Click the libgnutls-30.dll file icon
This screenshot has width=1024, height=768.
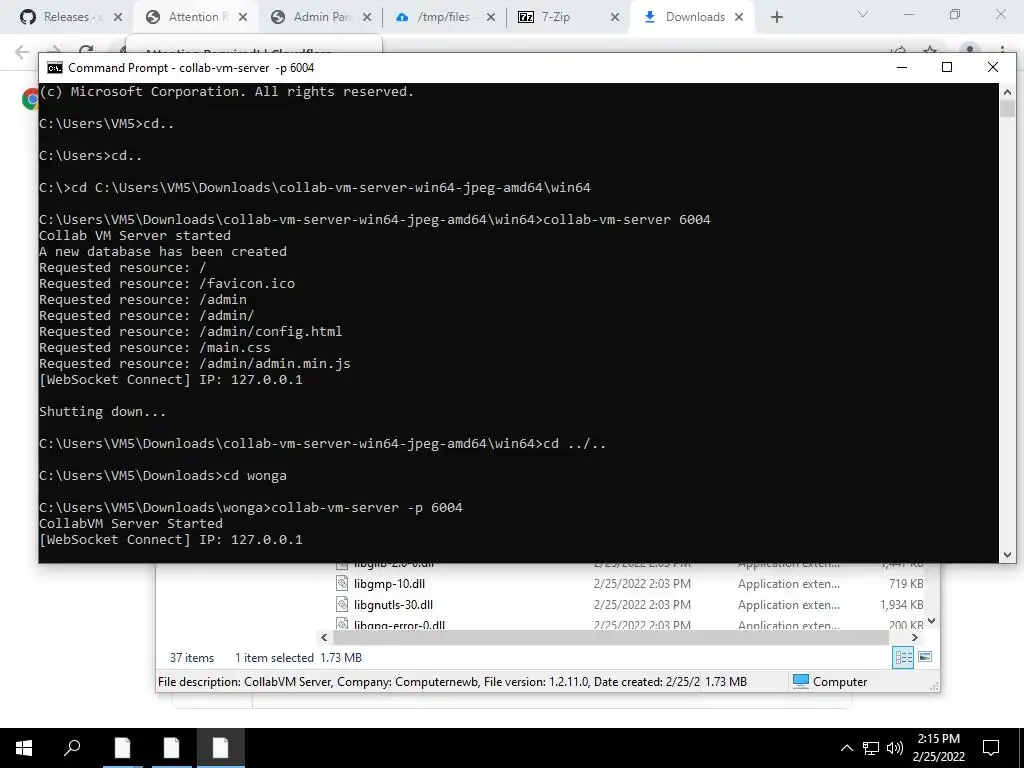click(342, 604)
